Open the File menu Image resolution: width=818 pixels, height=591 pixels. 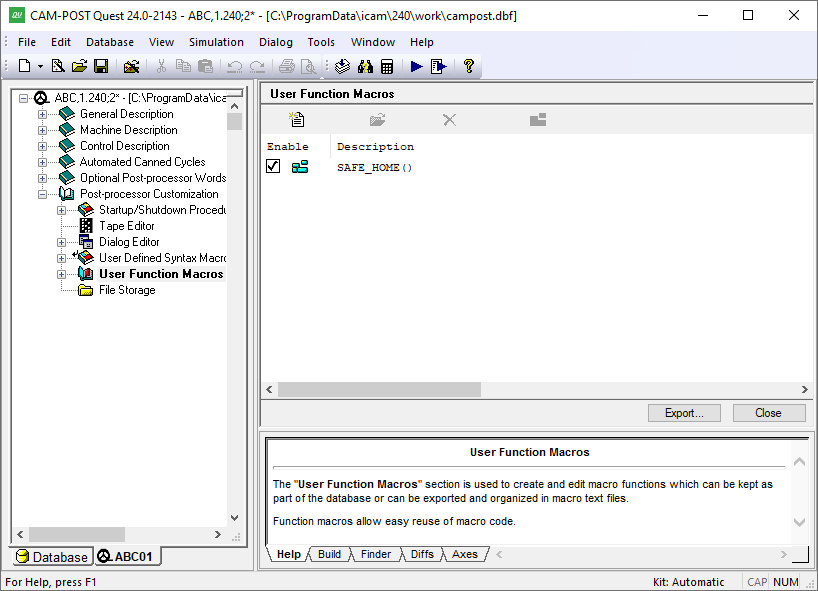coord(27,42)
